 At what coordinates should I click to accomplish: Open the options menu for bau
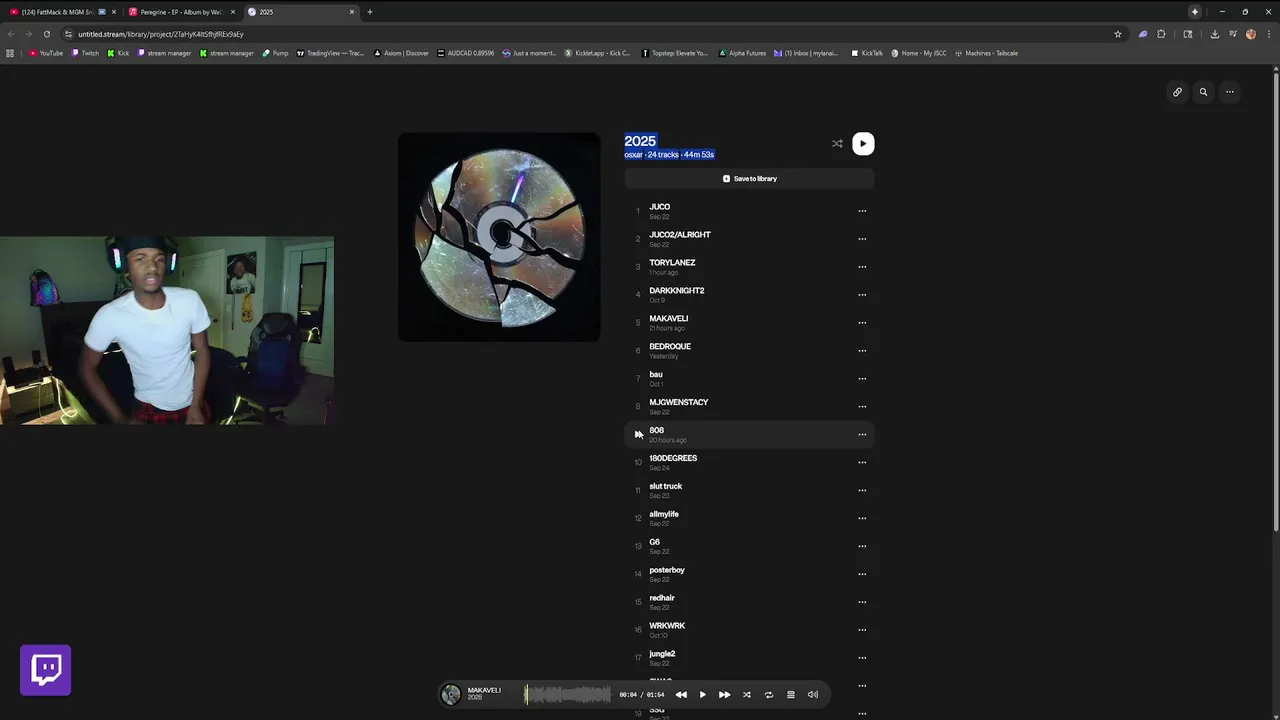[862, 379]
